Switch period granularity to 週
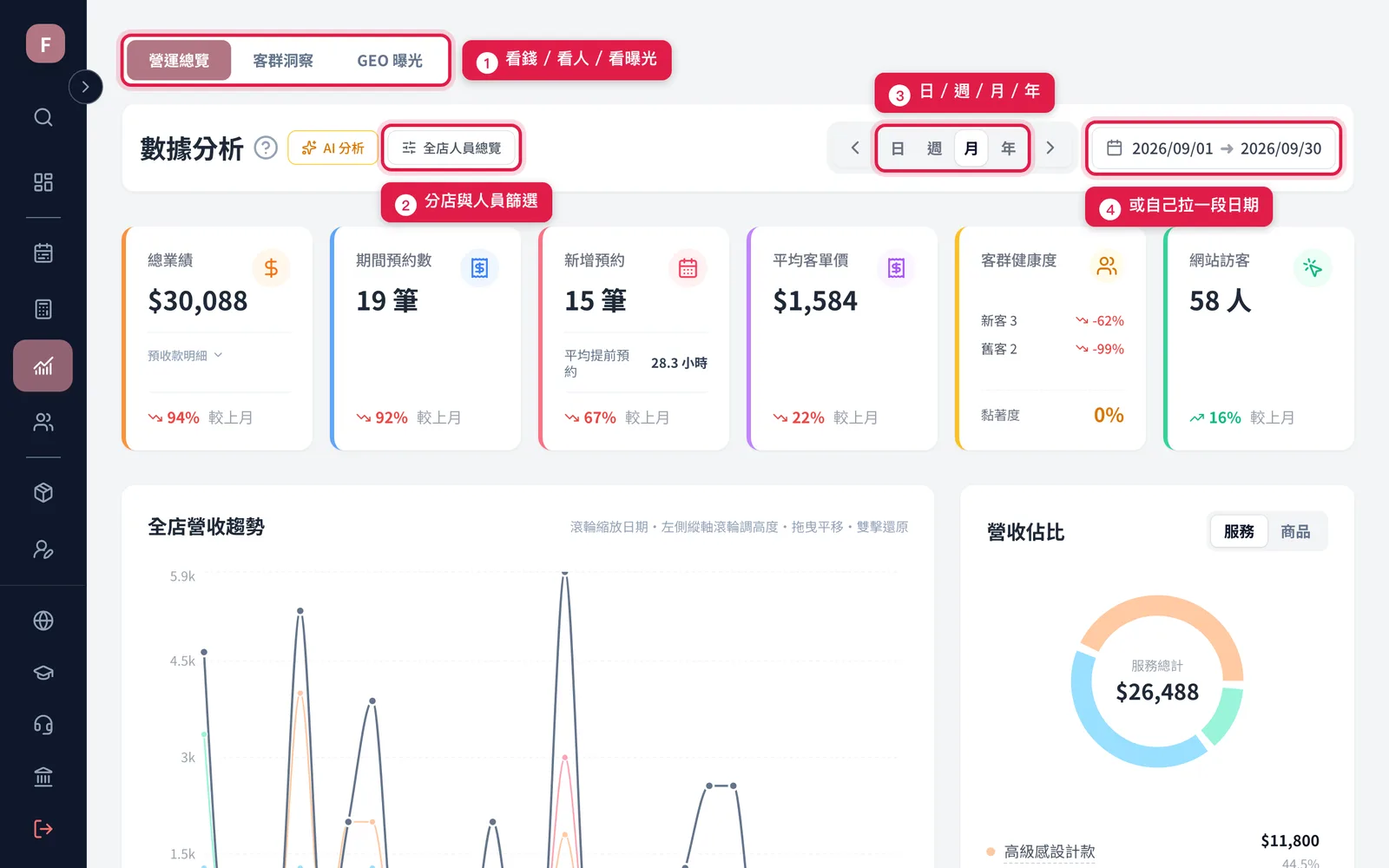 coord(934,148)
